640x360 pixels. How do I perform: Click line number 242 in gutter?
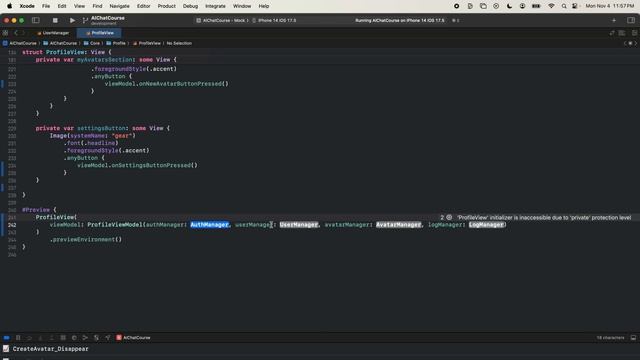[12, 225]
